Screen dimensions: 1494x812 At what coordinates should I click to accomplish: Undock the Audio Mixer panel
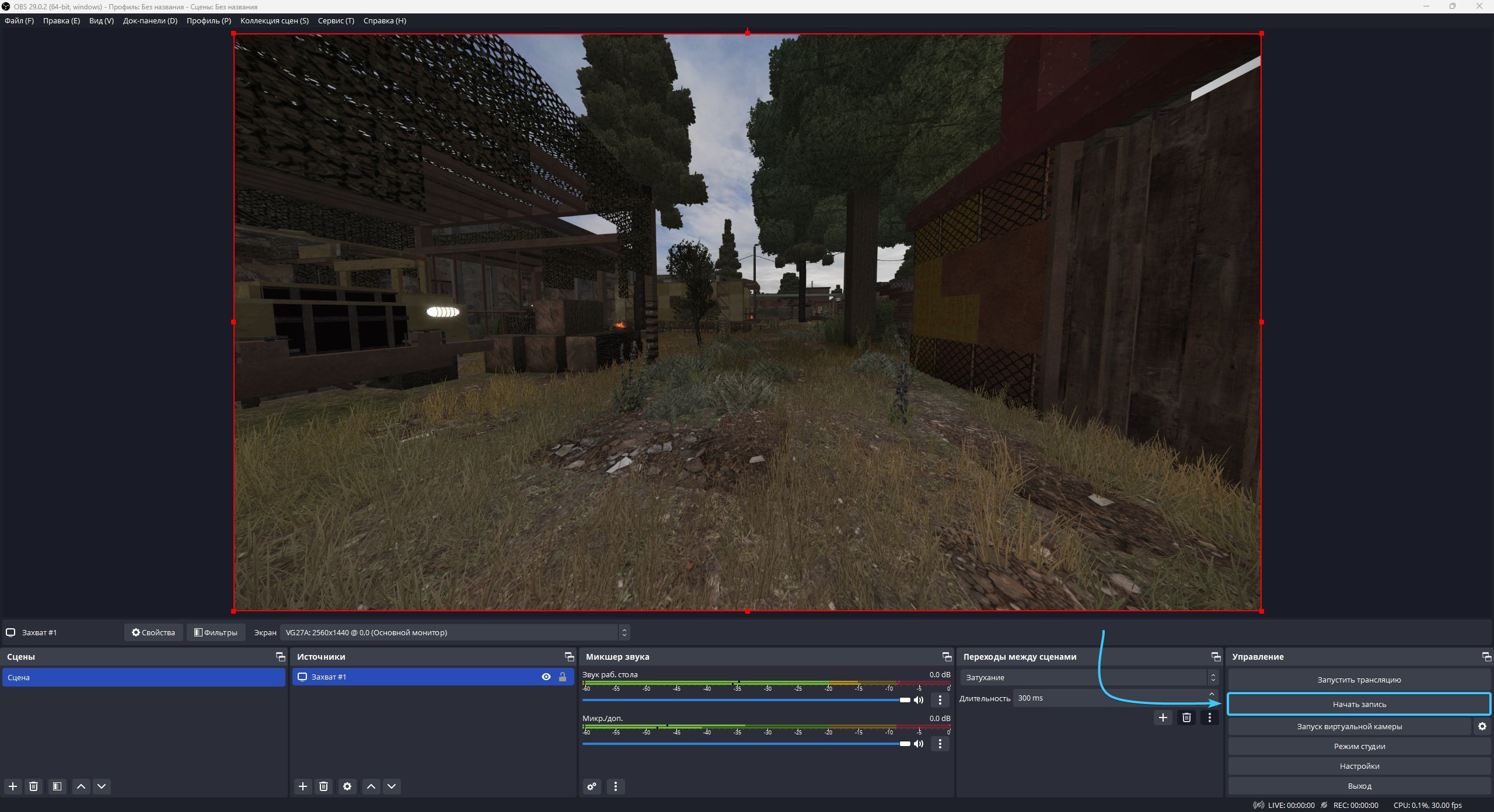947,657
